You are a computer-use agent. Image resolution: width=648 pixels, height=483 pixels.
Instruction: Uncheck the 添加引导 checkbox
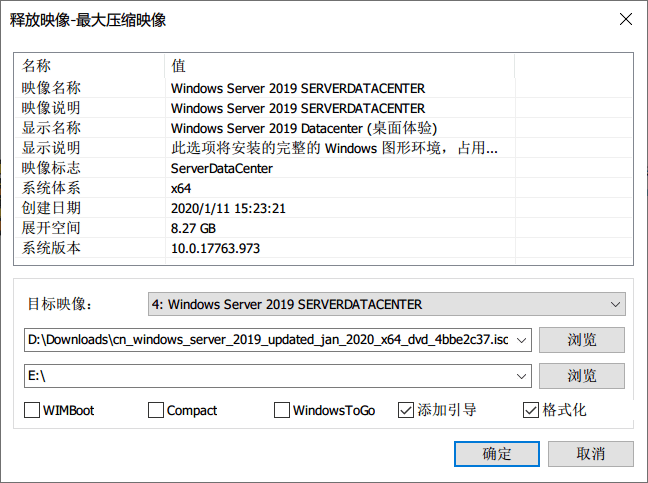coord(406,410)
